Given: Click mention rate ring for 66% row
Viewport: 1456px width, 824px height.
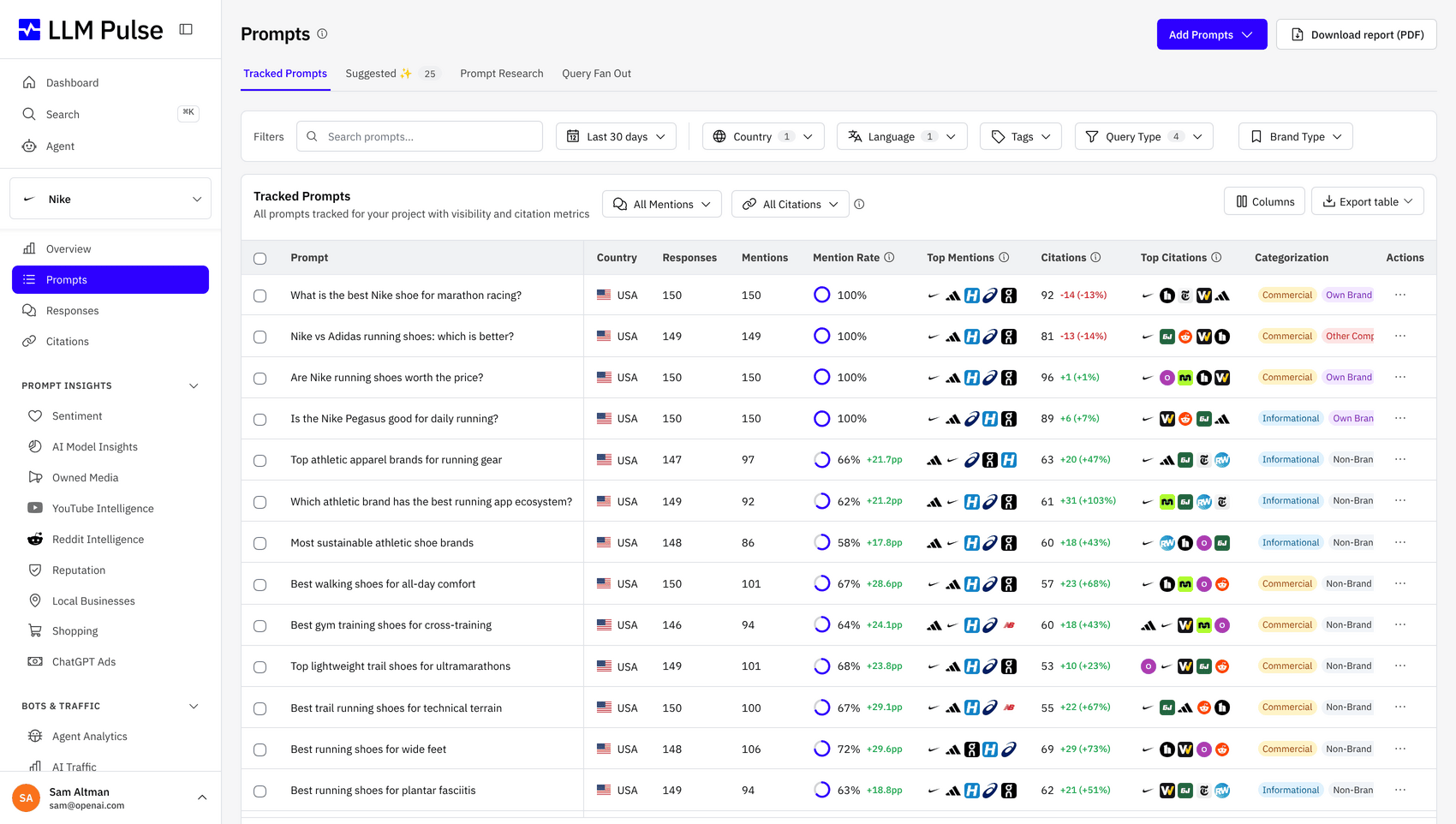Looking at the screenshot, I should point(821,459).
